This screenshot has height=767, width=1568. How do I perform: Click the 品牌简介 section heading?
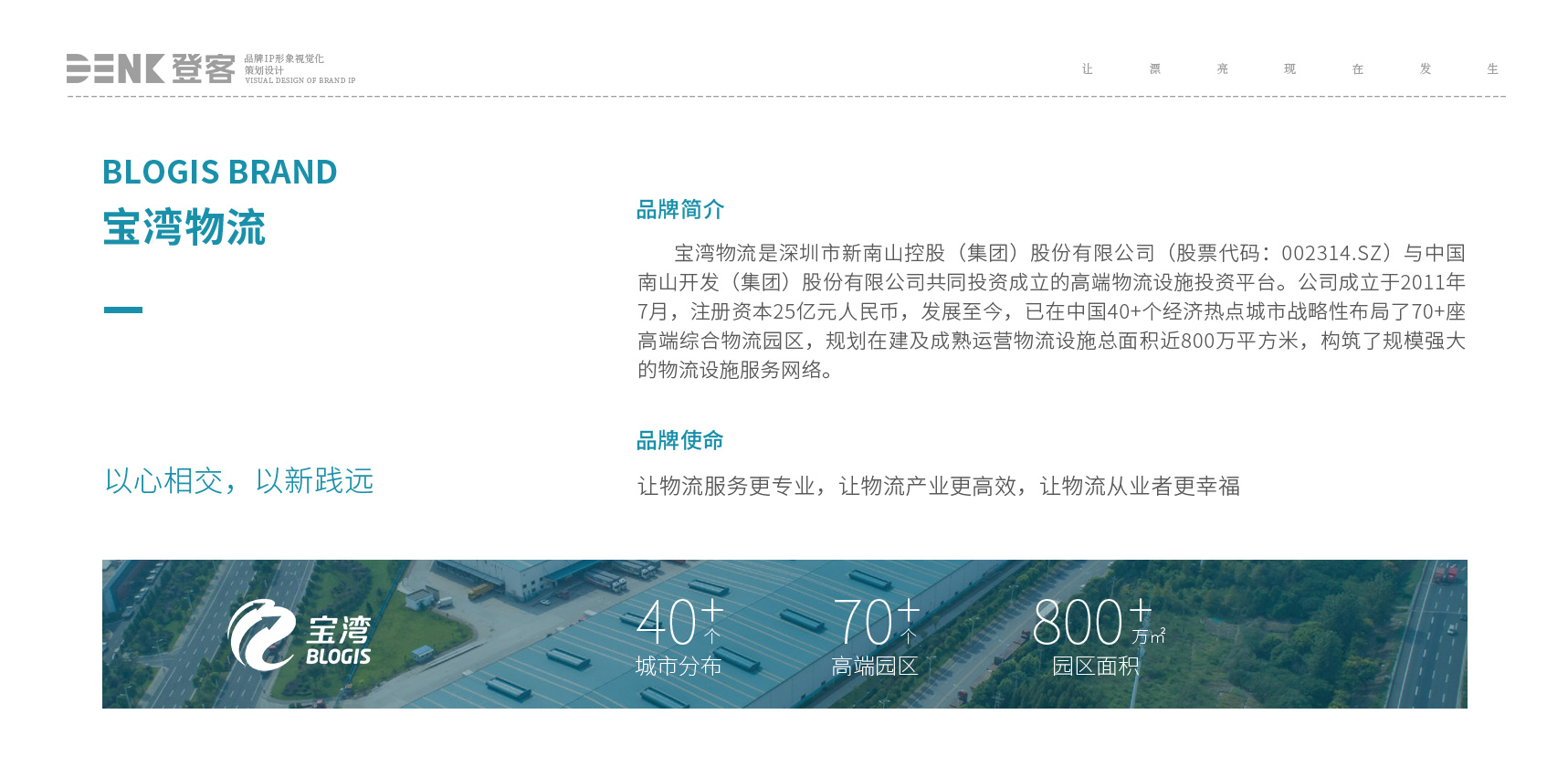[x=679, y=210]
